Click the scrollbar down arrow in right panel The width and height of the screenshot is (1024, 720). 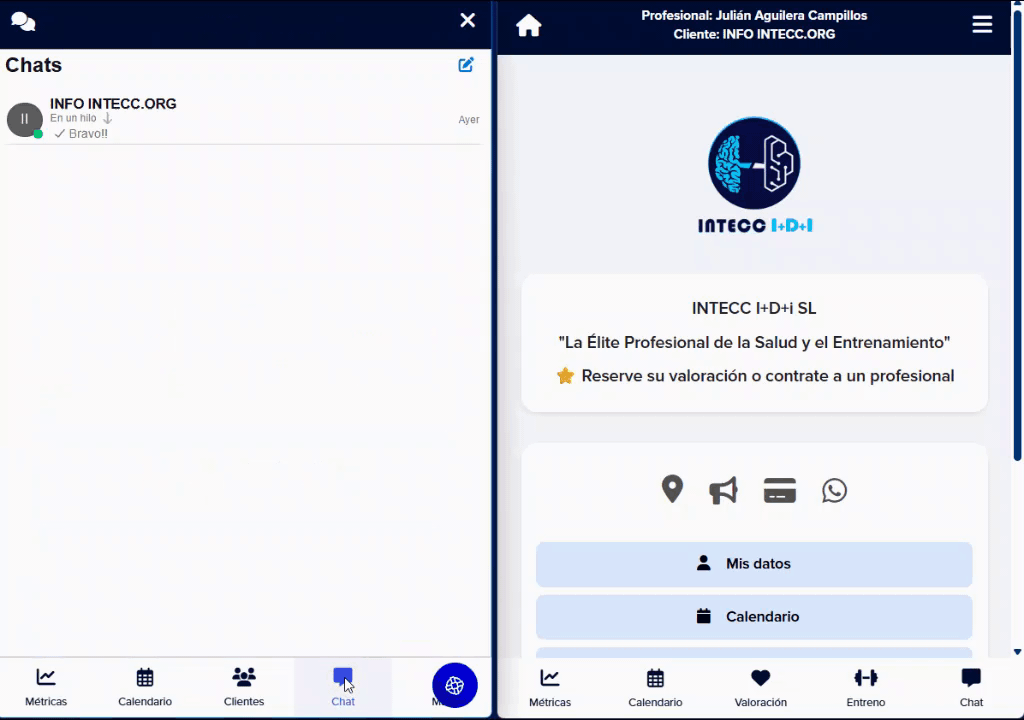tap(1017, 651)
